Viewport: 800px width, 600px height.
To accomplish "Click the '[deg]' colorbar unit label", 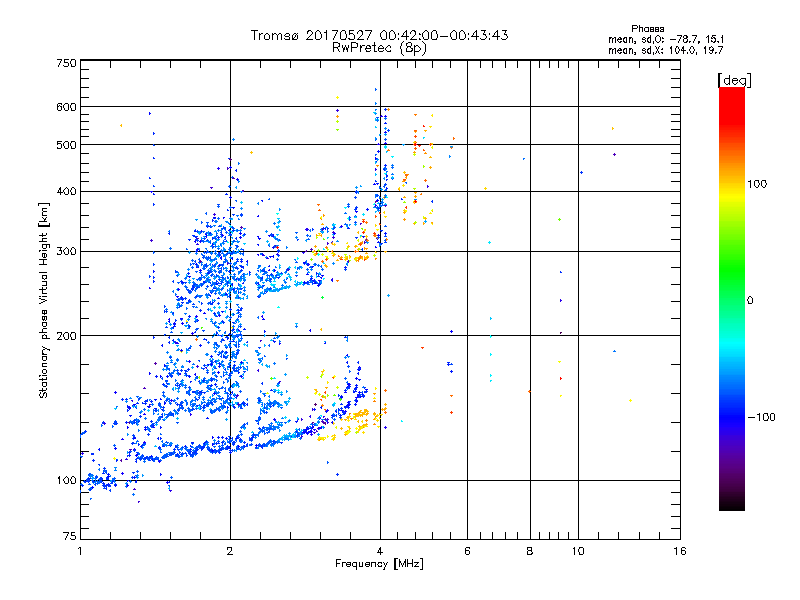I will pyautogui.click(x=734, y=80).
